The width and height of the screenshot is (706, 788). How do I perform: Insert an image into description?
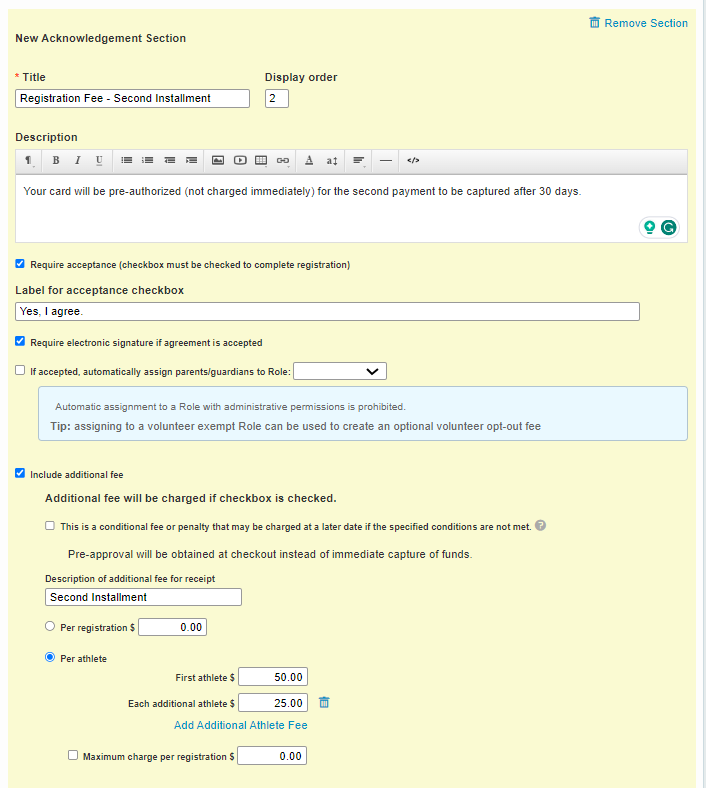[x=218, y=160]
